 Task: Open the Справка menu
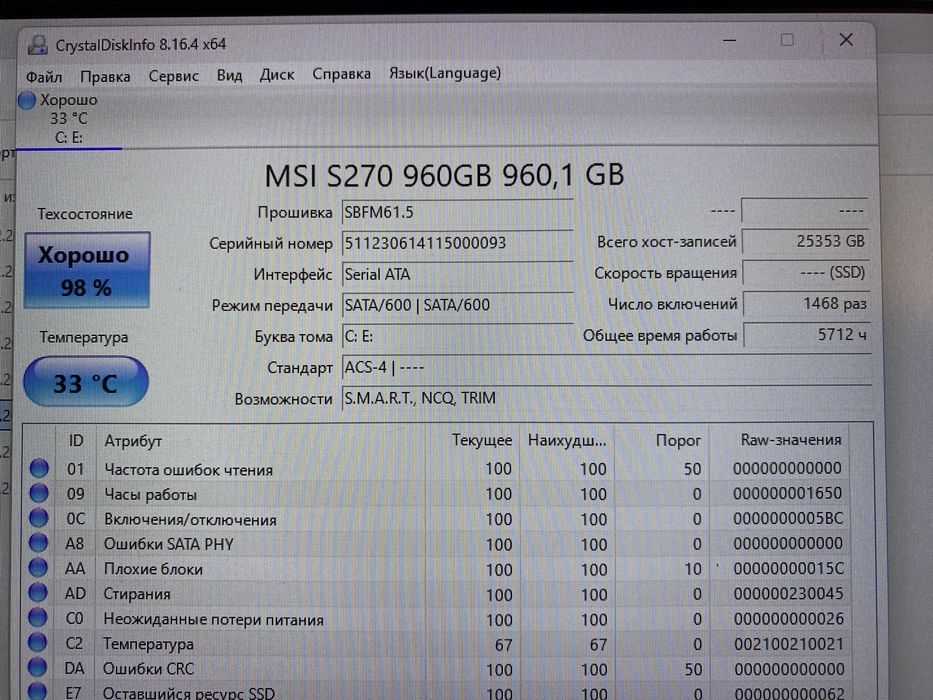342,74
